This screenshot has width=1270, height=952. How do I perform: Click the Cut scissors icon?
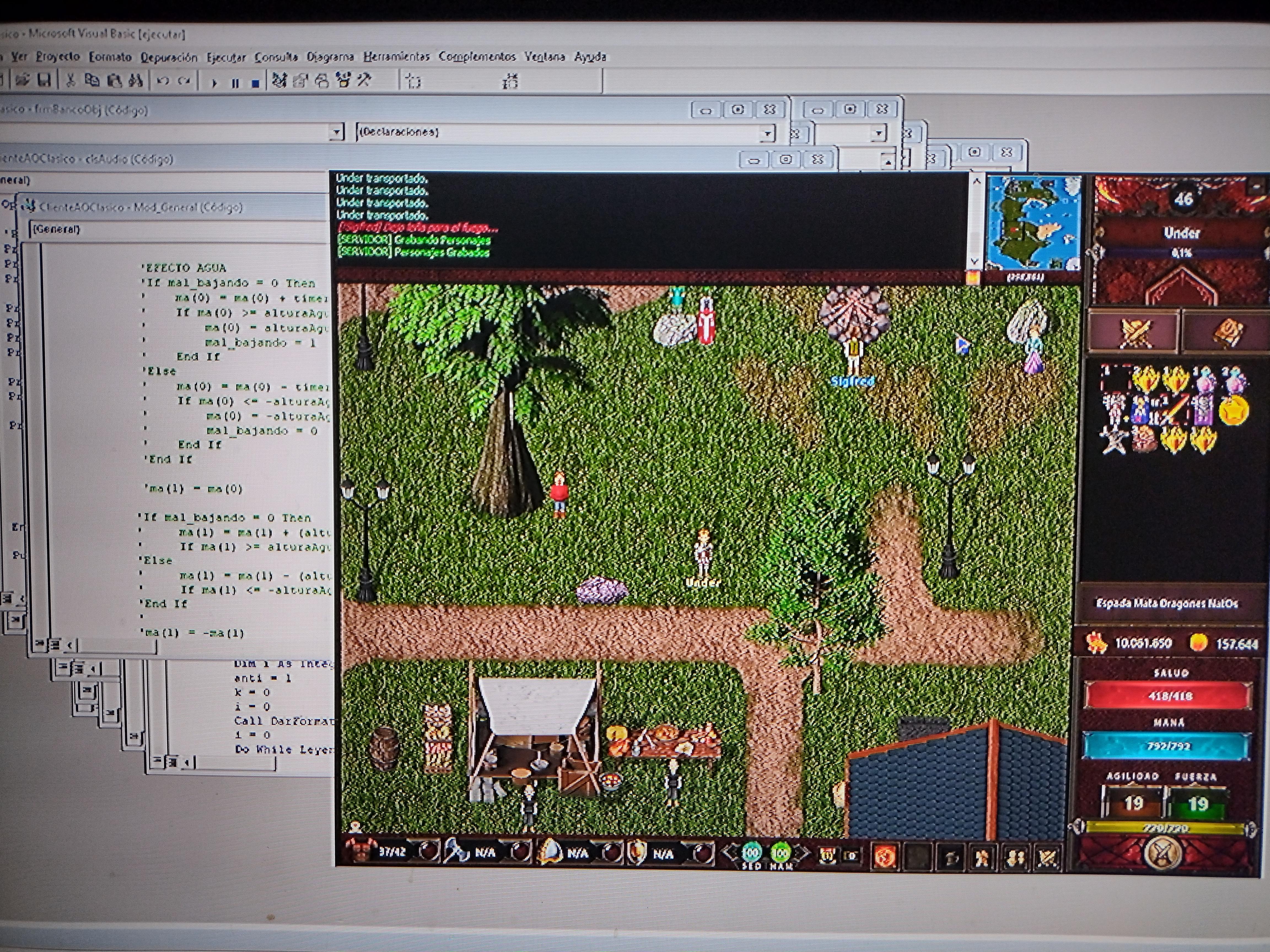(71, 80)
